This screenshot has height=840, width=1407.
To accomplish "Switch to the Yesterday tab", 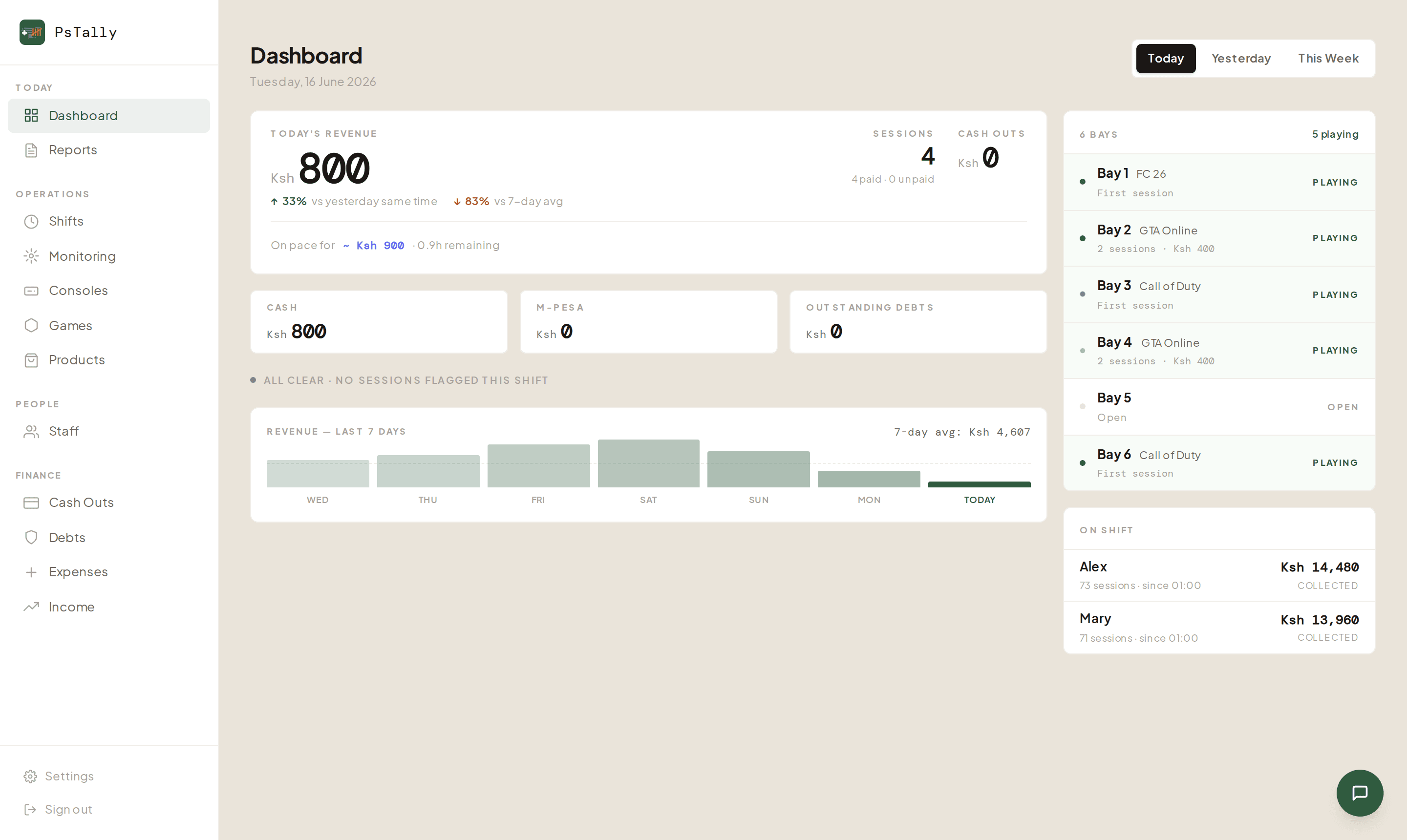I will point(1240,58).
